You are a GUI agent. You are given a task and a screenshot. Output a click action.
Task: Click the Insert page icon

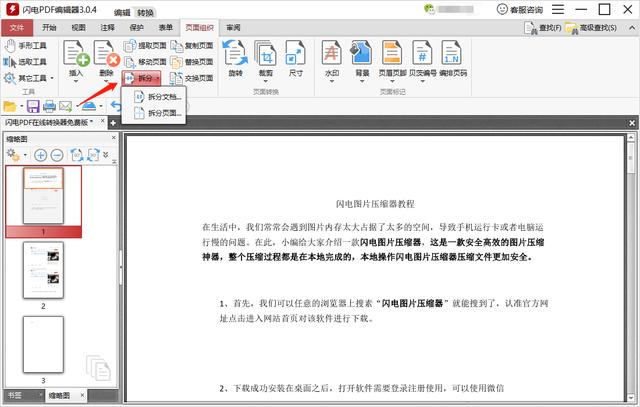(76, 53)
